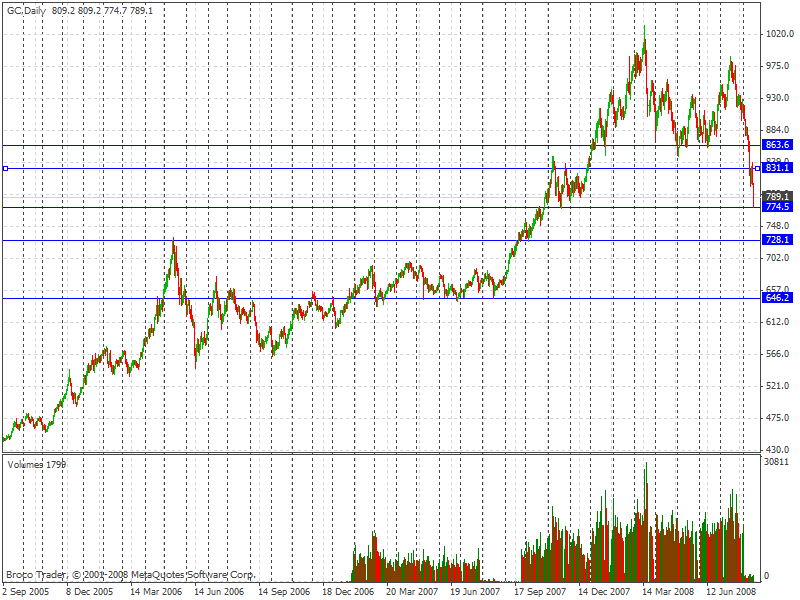The height and width of the screenshot is (600, 800).
Task: Click the 30811 volume scale value
Action: [777, 462]
